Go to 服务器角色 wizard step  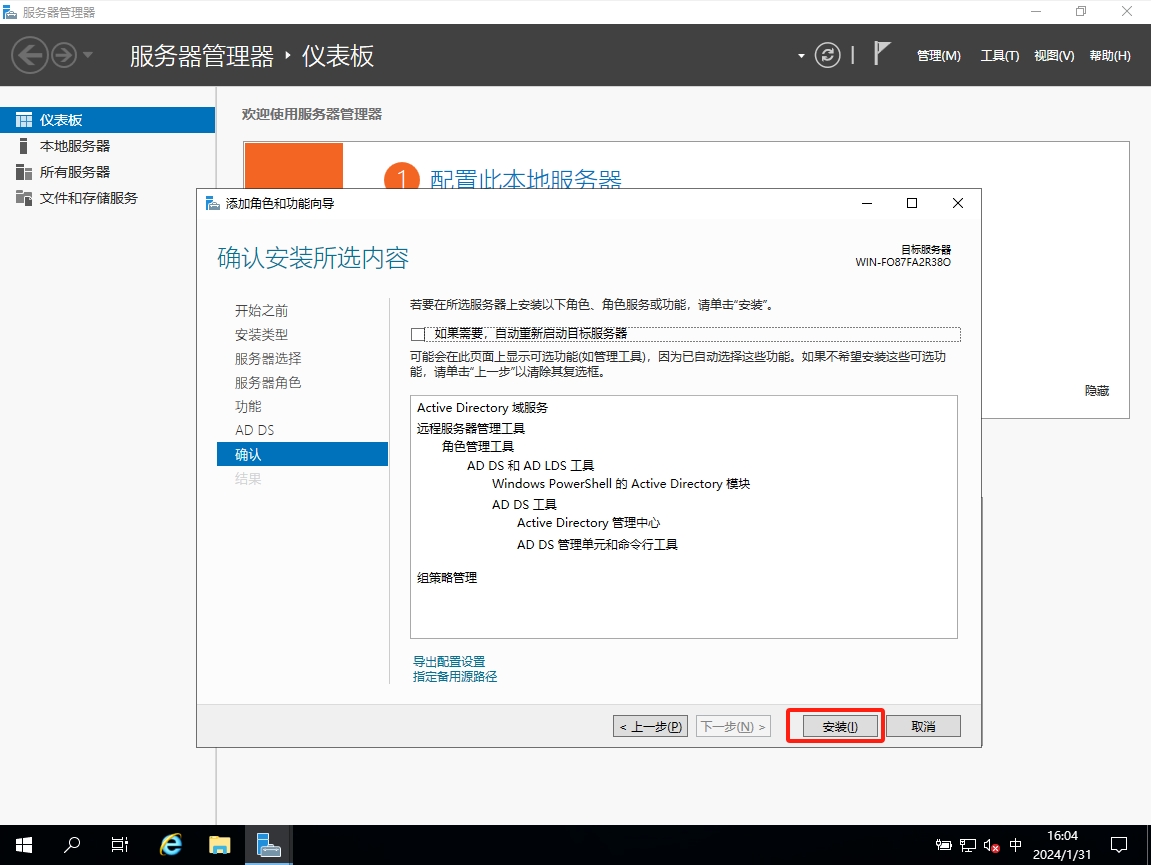(268, 383)
